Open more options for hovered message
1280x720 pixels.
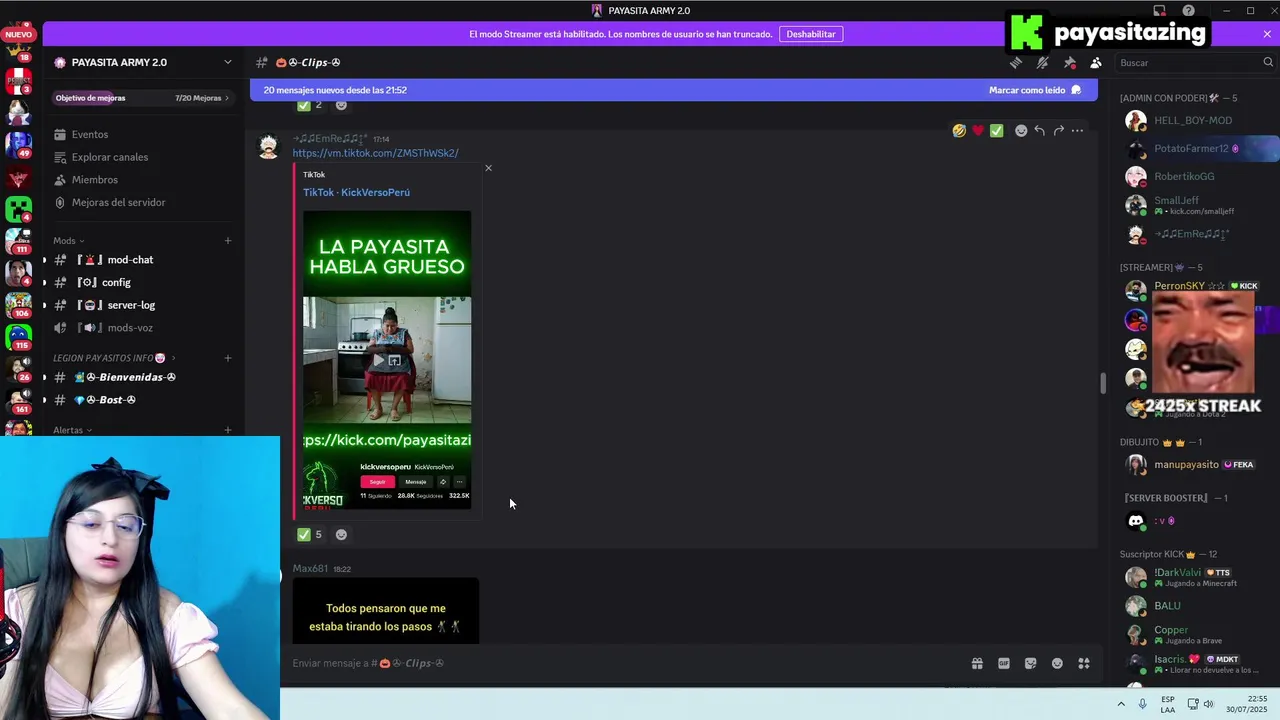pyautogui.click(x=1077, y=131)
